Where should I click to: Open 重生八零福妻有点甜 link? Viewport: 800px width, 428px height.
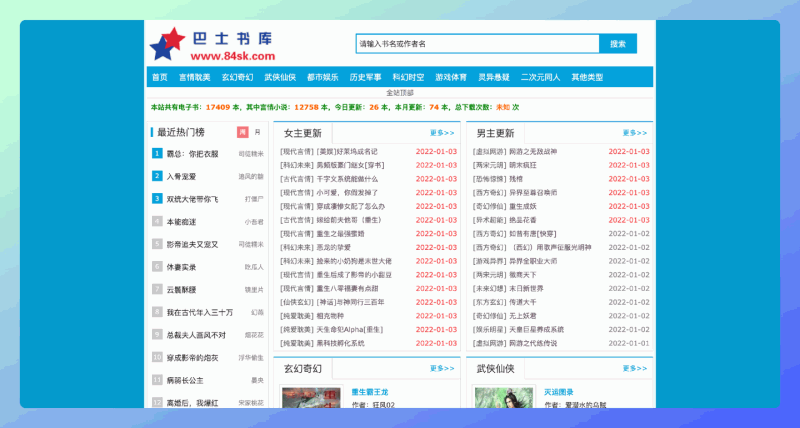click(347, 288)
